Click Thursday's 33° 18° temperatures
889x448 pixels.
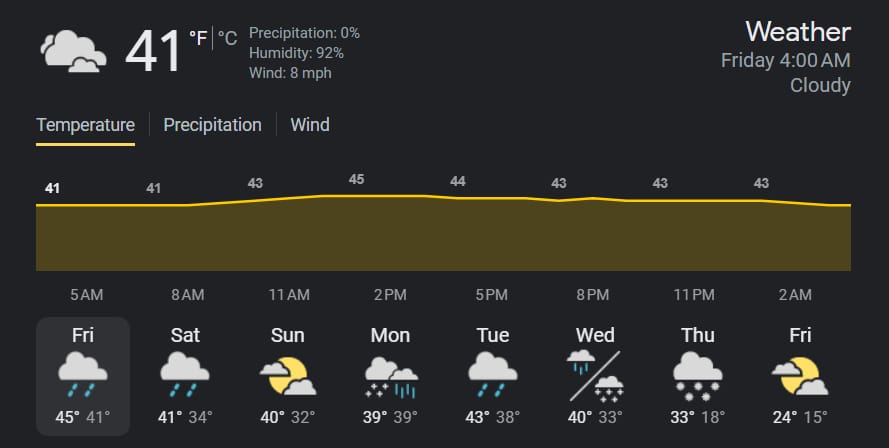click(697, 417)
